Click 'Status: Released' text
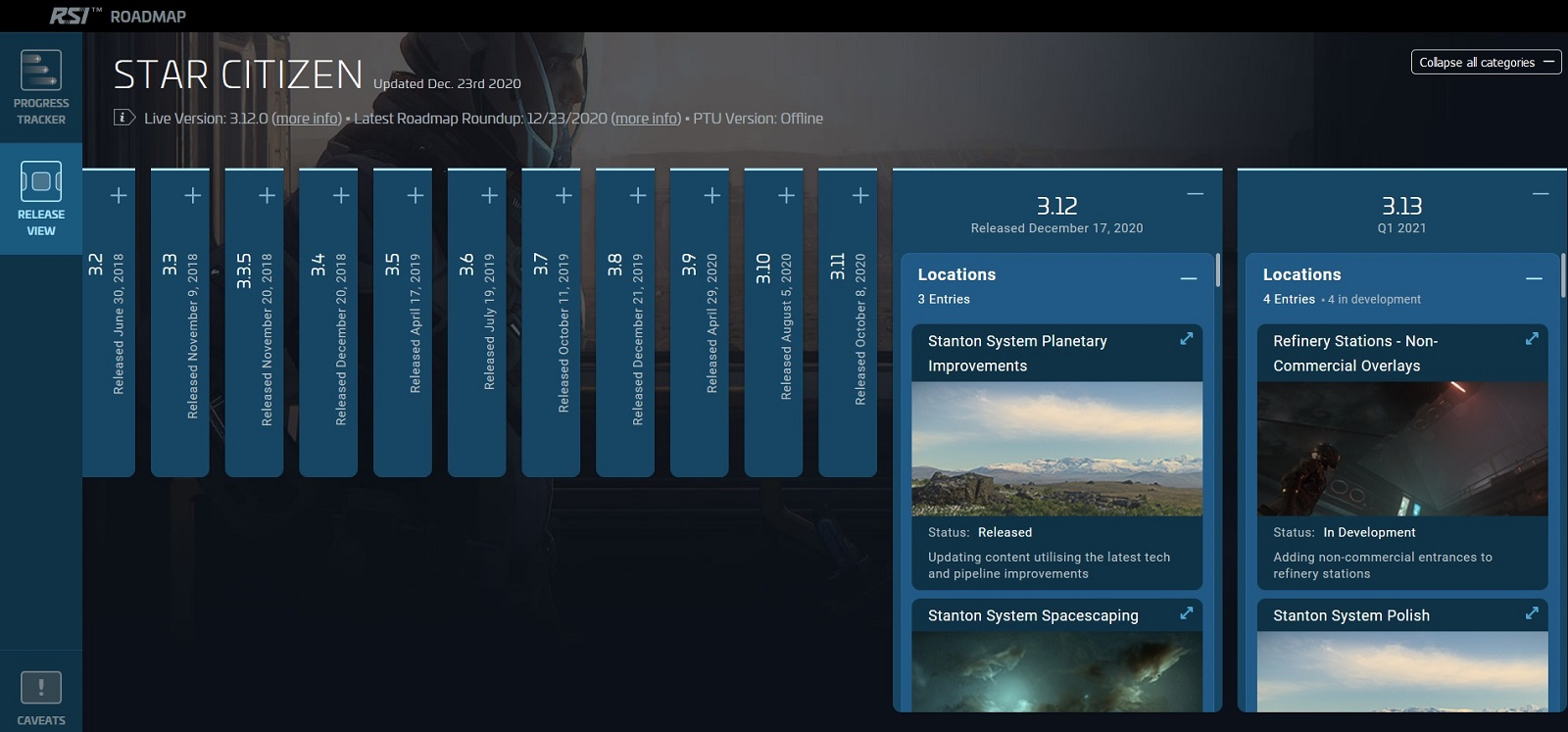The height and width of the screenshot is (732, 1568). tap(980, 532)
